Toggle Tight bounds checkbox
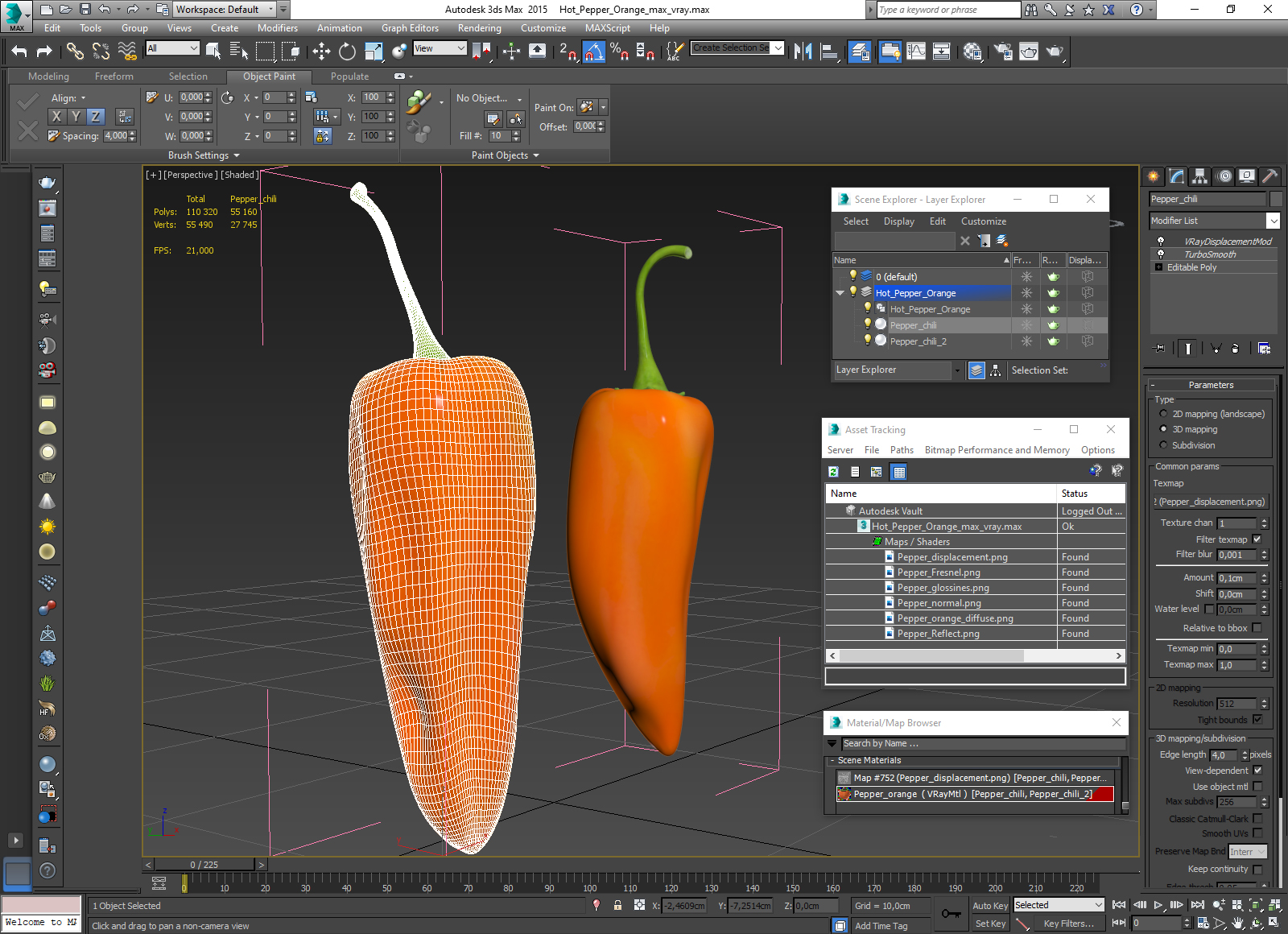 tap(1257, 720)
